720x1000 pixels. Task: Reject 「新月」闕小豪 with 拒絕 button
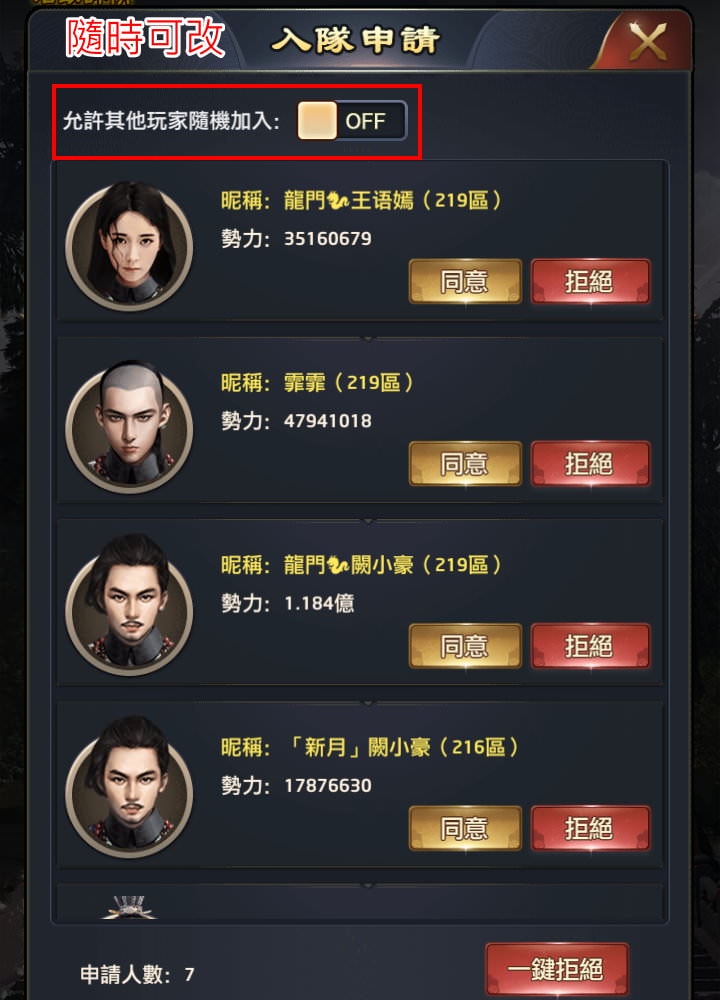tap(590, 828)
